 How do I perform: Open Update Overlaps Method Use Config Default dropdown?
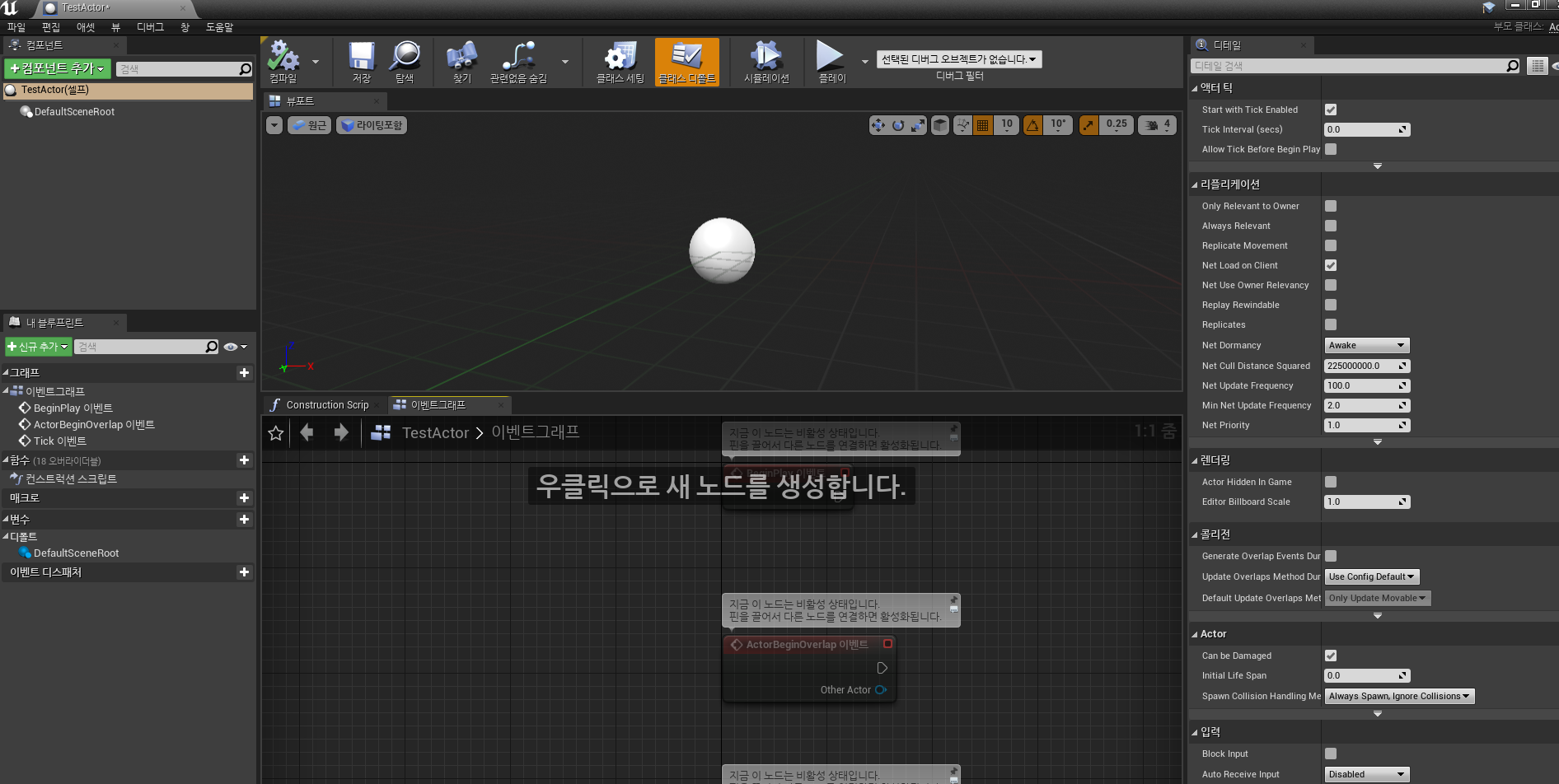pos(1372,577)
